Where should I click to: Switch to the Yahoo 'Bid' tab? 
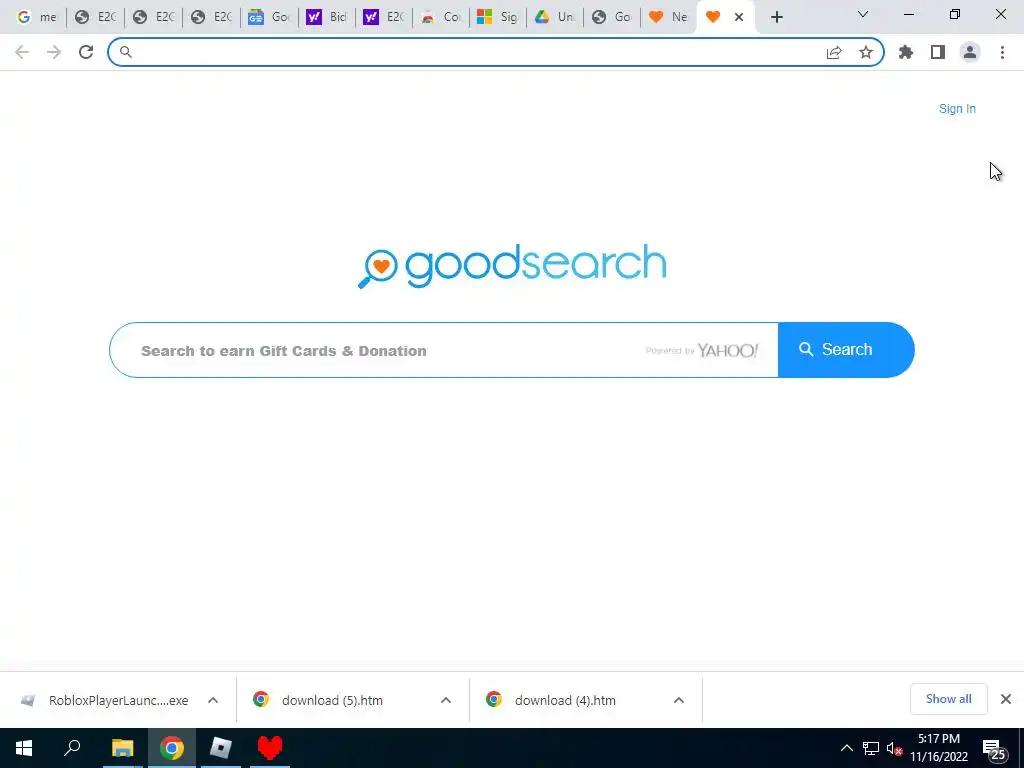click(x=327, y=17)
